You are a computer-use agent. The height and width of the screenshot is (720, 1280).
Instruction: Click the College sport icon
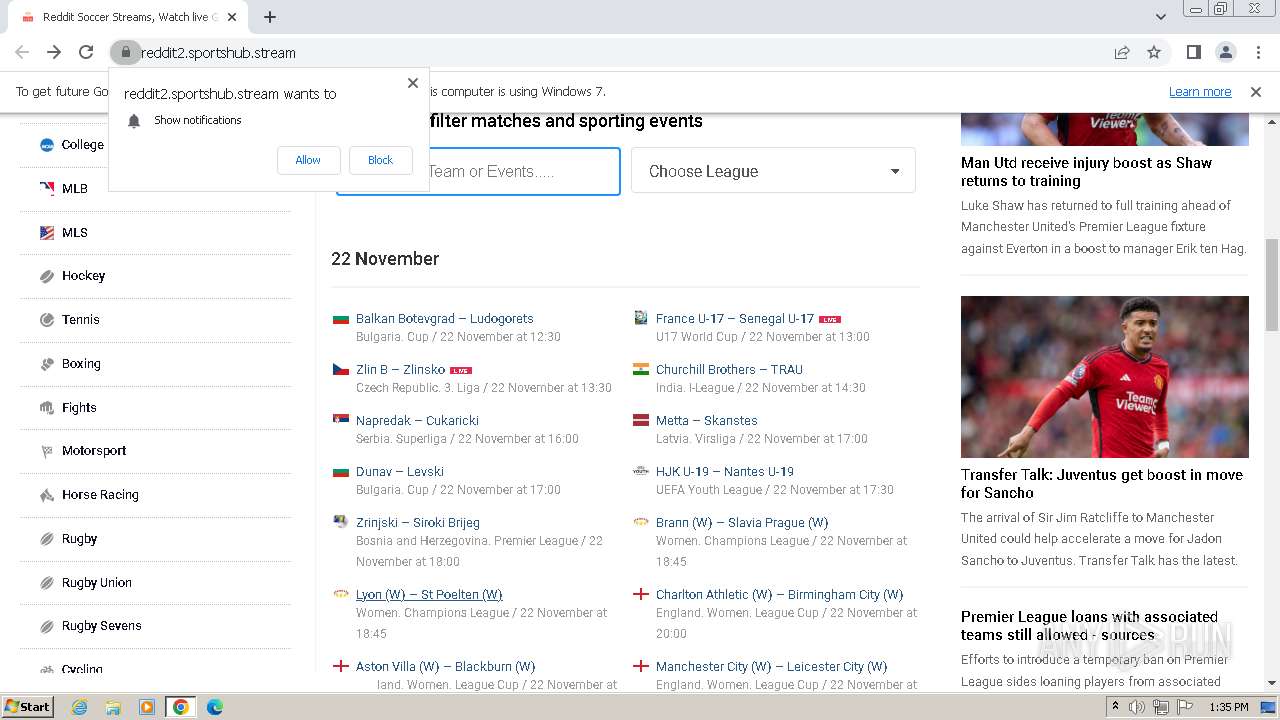[x=47, y=145]
